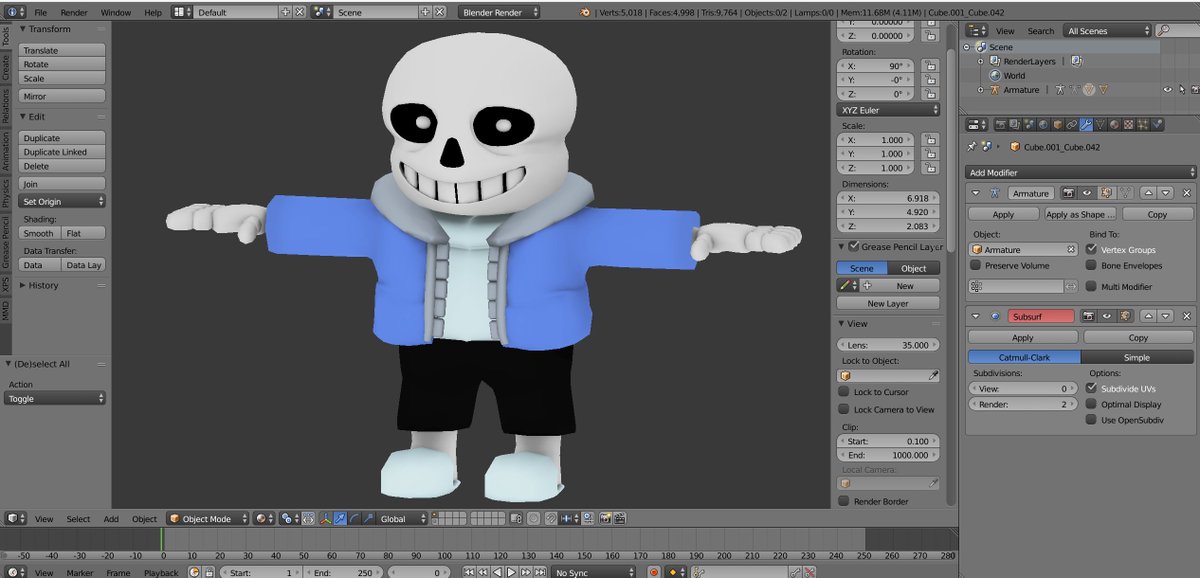Viewport: 1200px width, 578px height.
Task: Toggle Armature selectability arrow in Outliner
Action: (x=1182, y=90)
